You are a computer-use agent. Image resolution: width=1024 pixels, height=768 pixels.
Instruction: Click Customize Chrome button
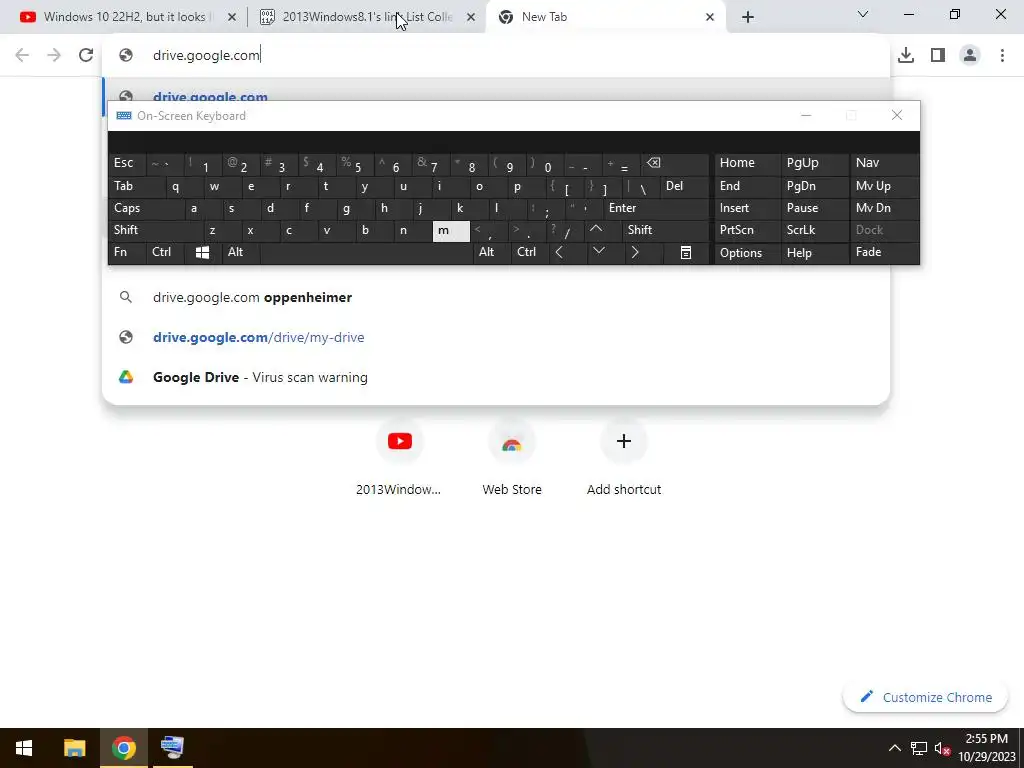tap(927, 697)
